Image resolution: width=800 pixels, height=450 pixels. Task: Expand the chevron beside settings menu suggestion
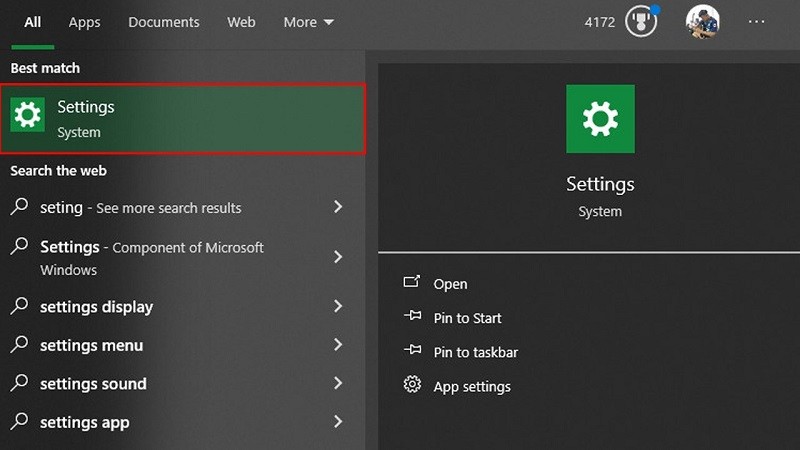coord(337,345)
